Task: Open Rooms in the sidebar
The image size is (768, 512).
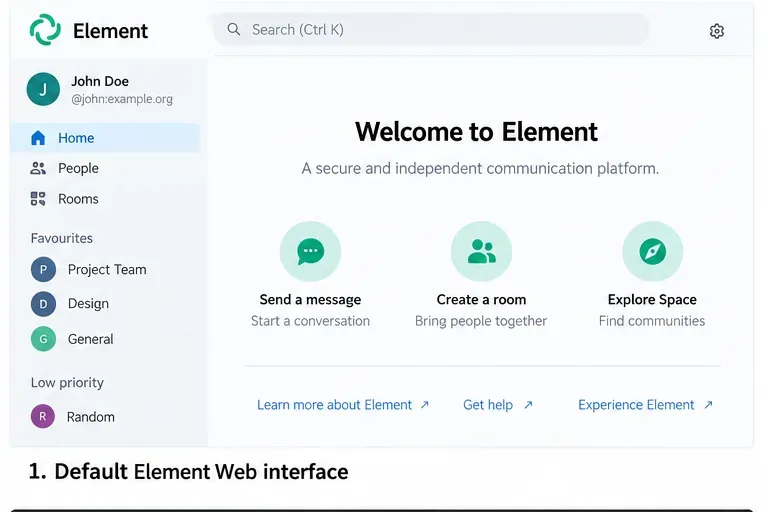Action: point(105,199)
